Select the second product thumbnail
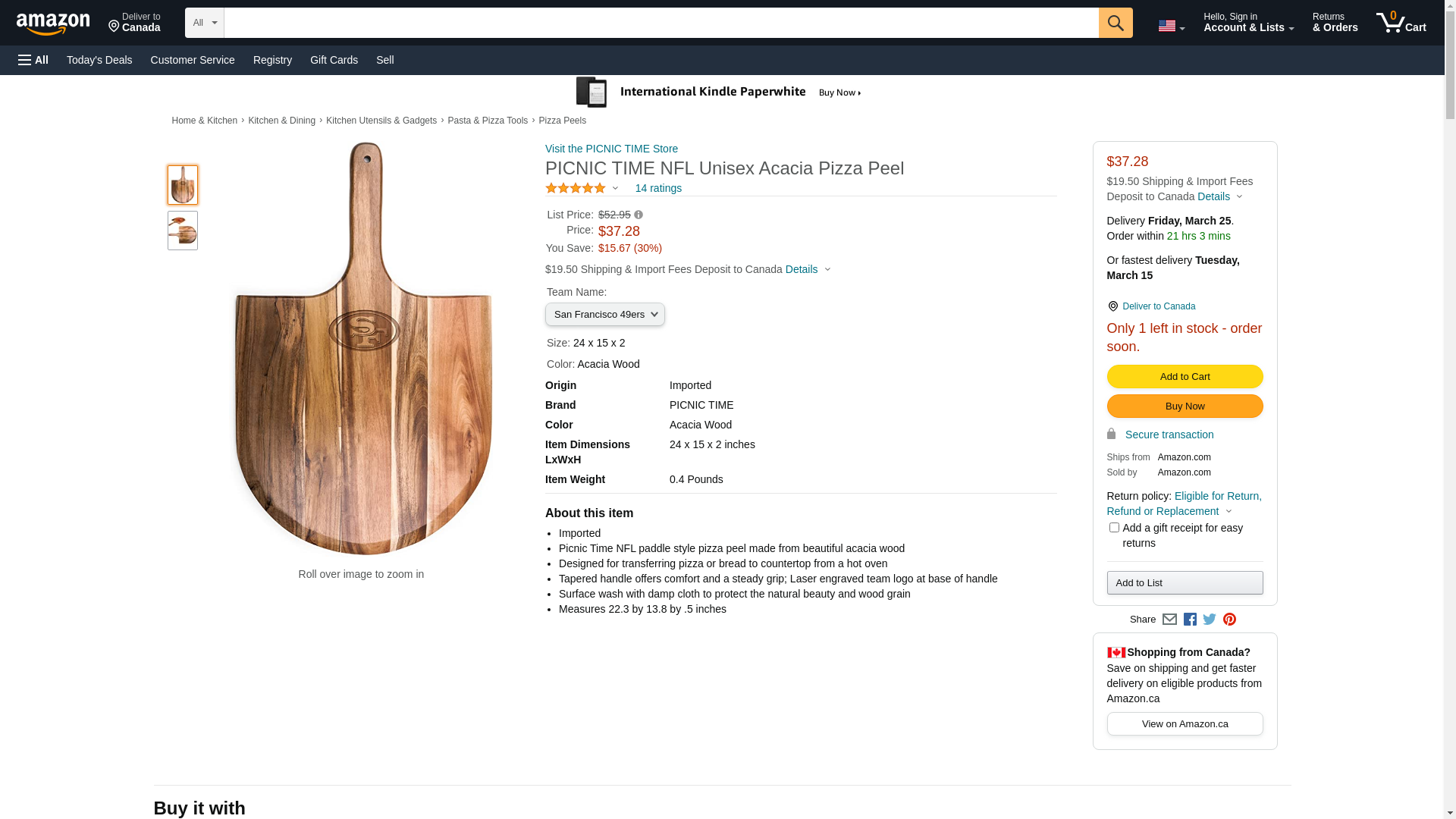 [x=183, y=231]
